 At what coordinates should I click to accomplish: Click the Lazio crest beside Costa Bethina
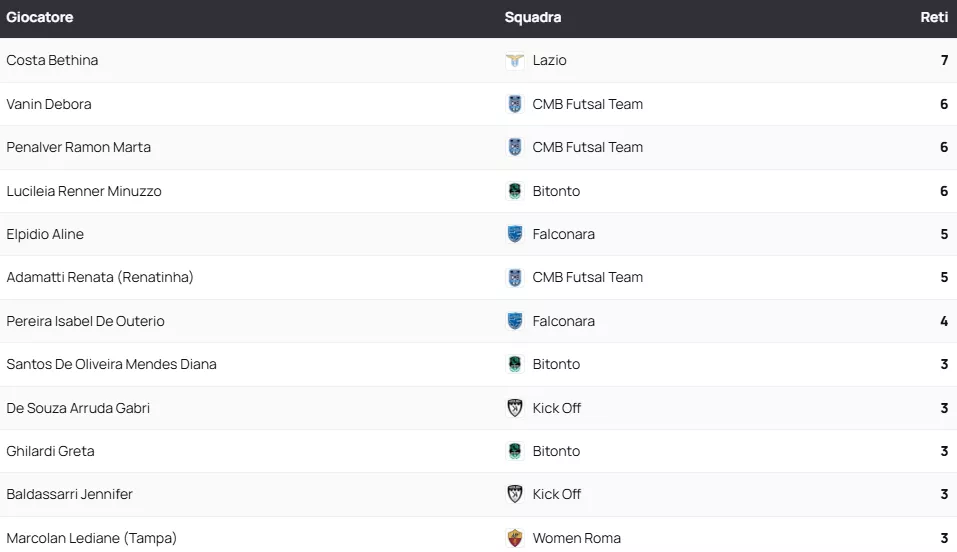pos(515,60)
